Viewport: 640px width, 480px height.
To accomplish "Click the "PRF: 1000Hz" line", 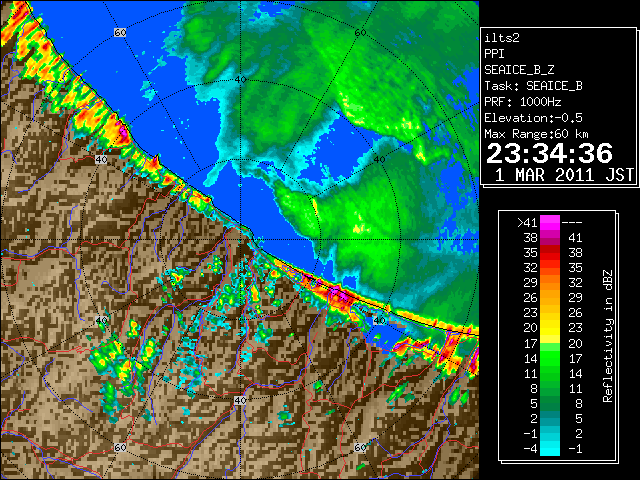I will [523, 102].
